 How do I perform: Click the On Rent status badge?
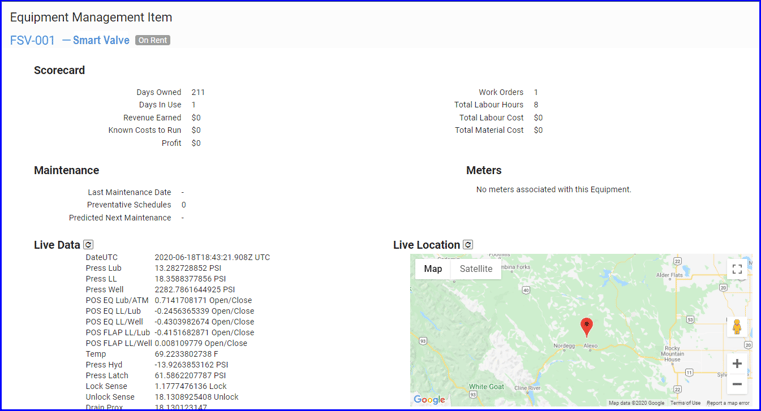152,40
